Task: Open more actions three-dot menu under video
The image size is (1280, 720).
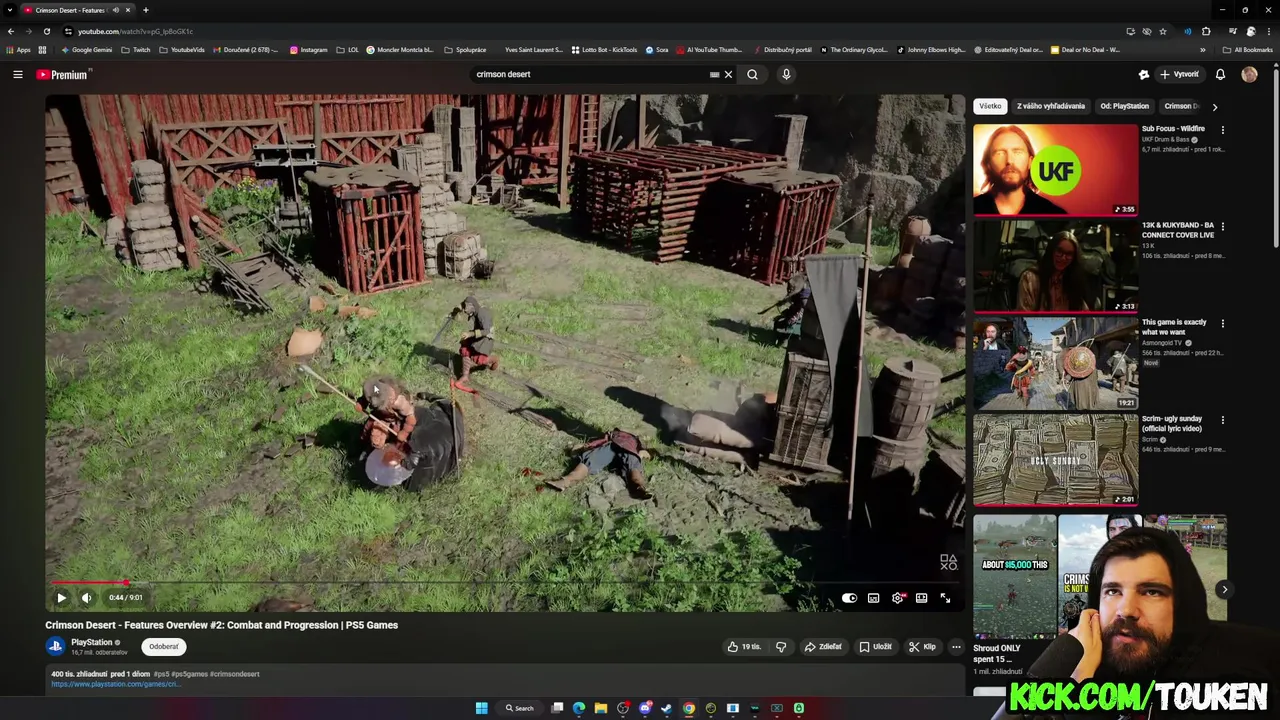Action: (956, 647)
